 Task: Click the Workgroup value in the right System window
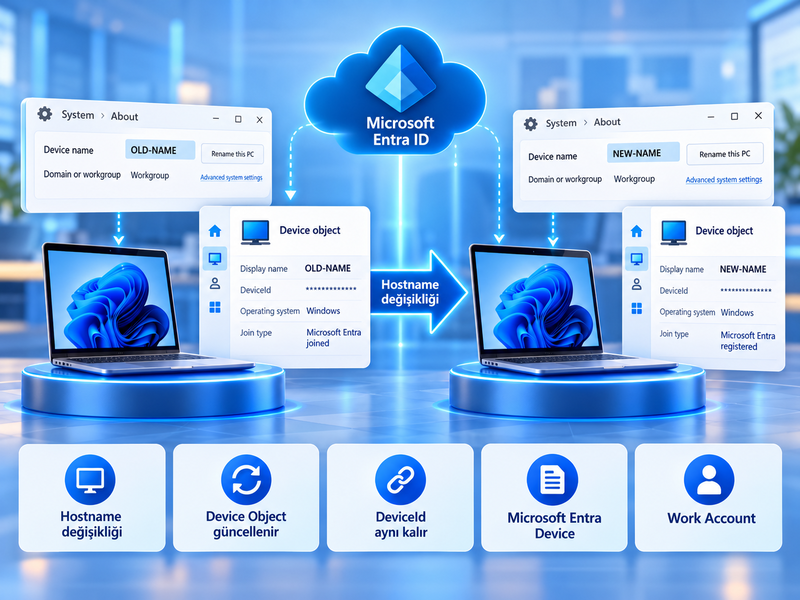coord(634,179)
